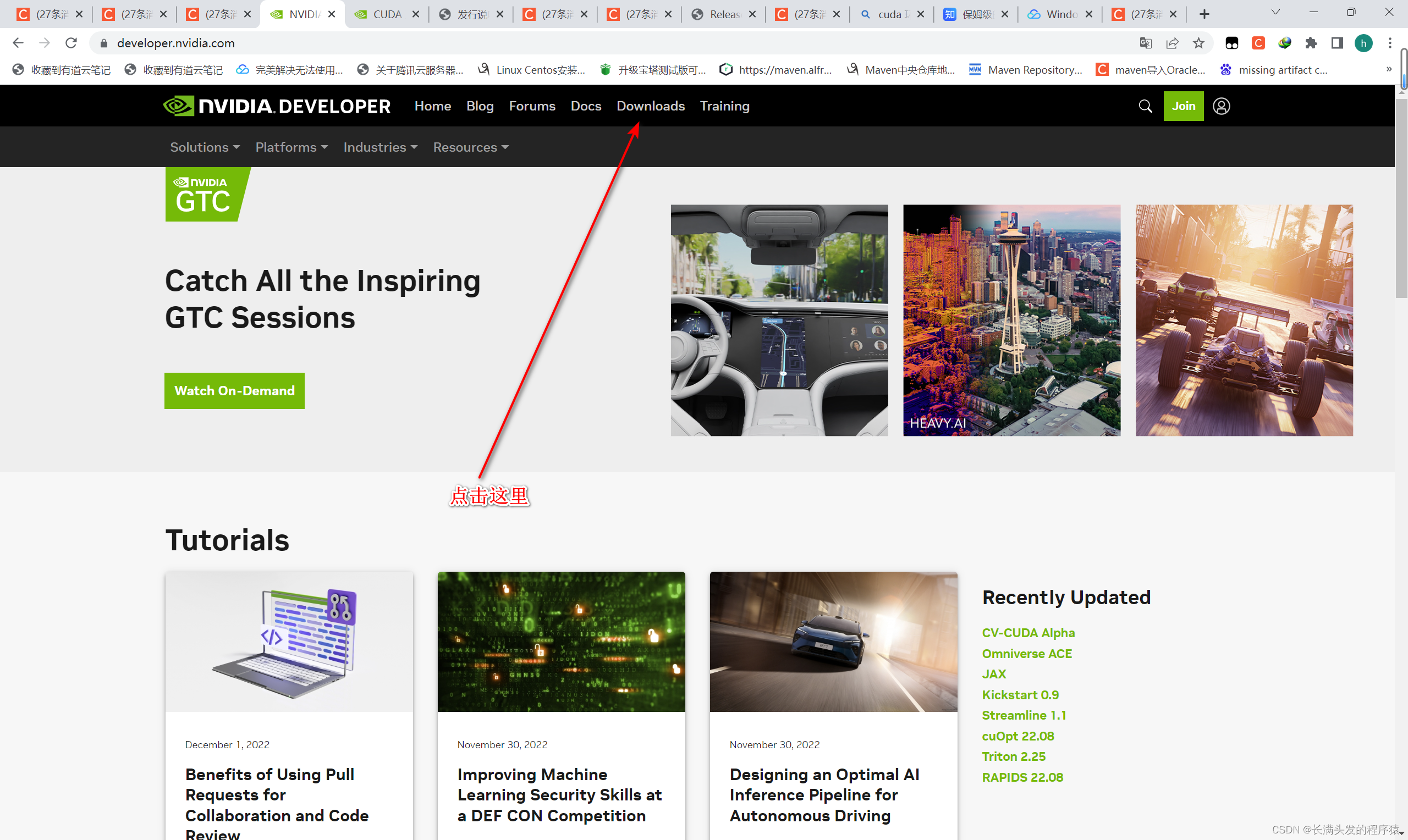Image resolution: width=1408 pixels, height=840 pixels.
Task: Open the Linux Centos安装 bookmark
Action: (x=532, y=70)
